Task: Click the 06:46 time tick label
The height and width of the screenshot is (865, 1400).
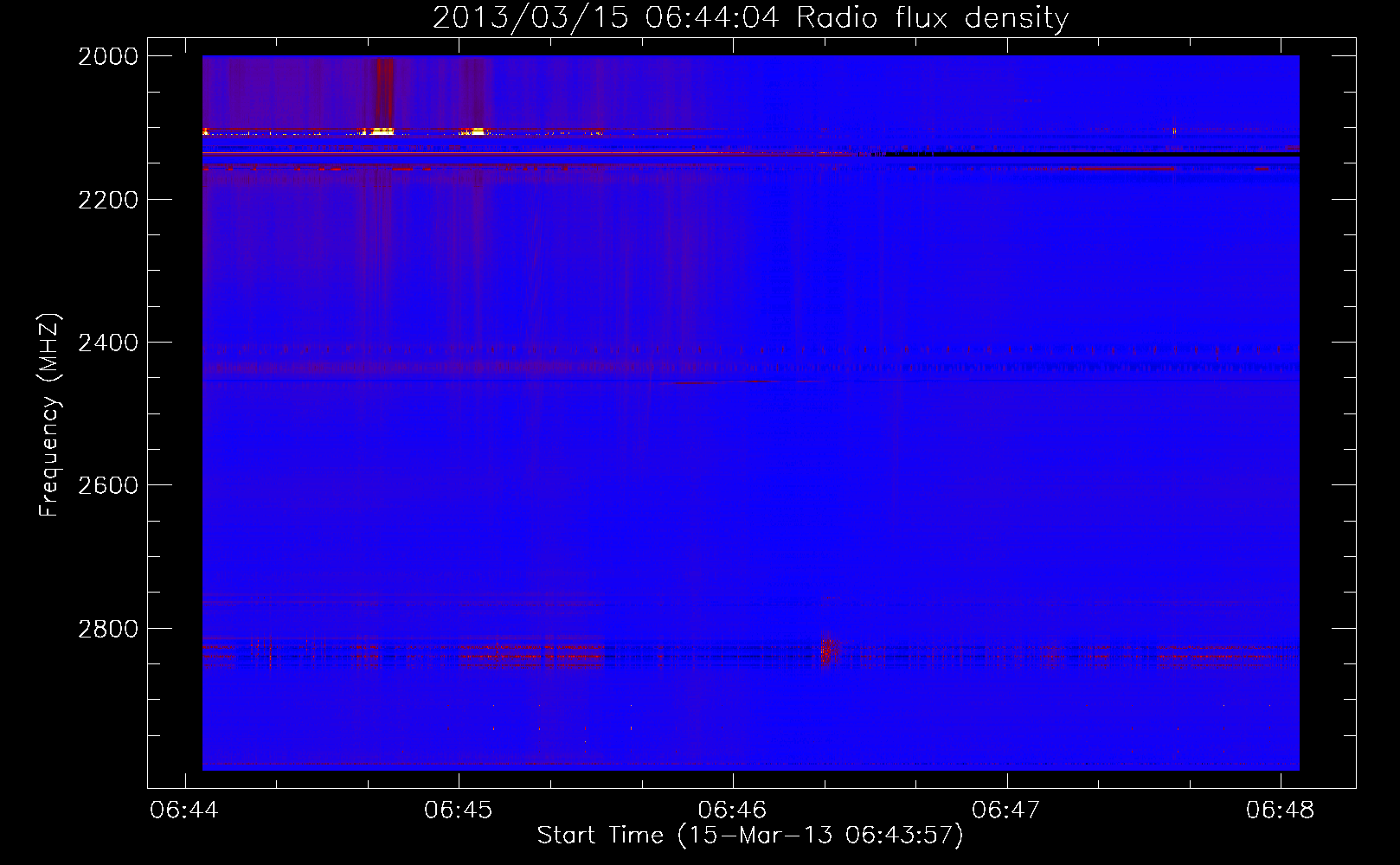Action: pyautogui.click(x=733, y=810)
